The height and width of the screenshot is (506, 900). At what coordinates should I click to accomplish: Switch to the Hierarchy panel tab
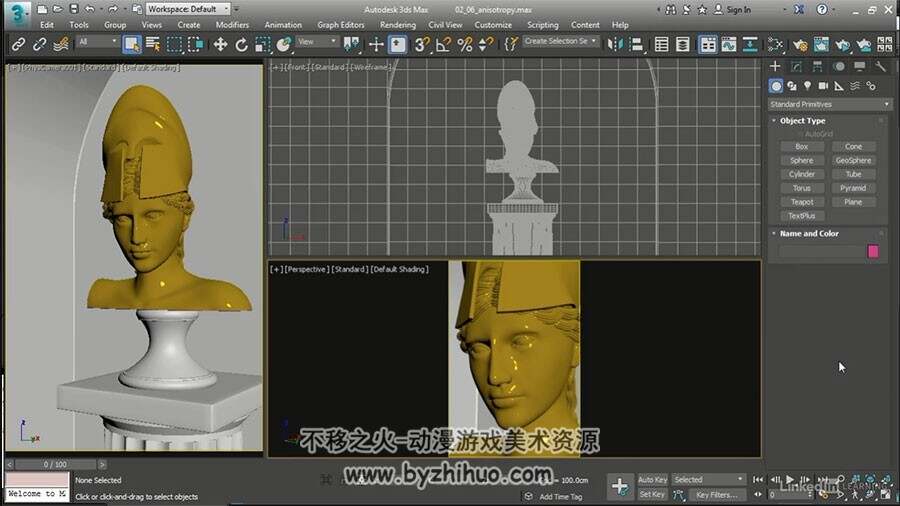(x=817, y=67)
